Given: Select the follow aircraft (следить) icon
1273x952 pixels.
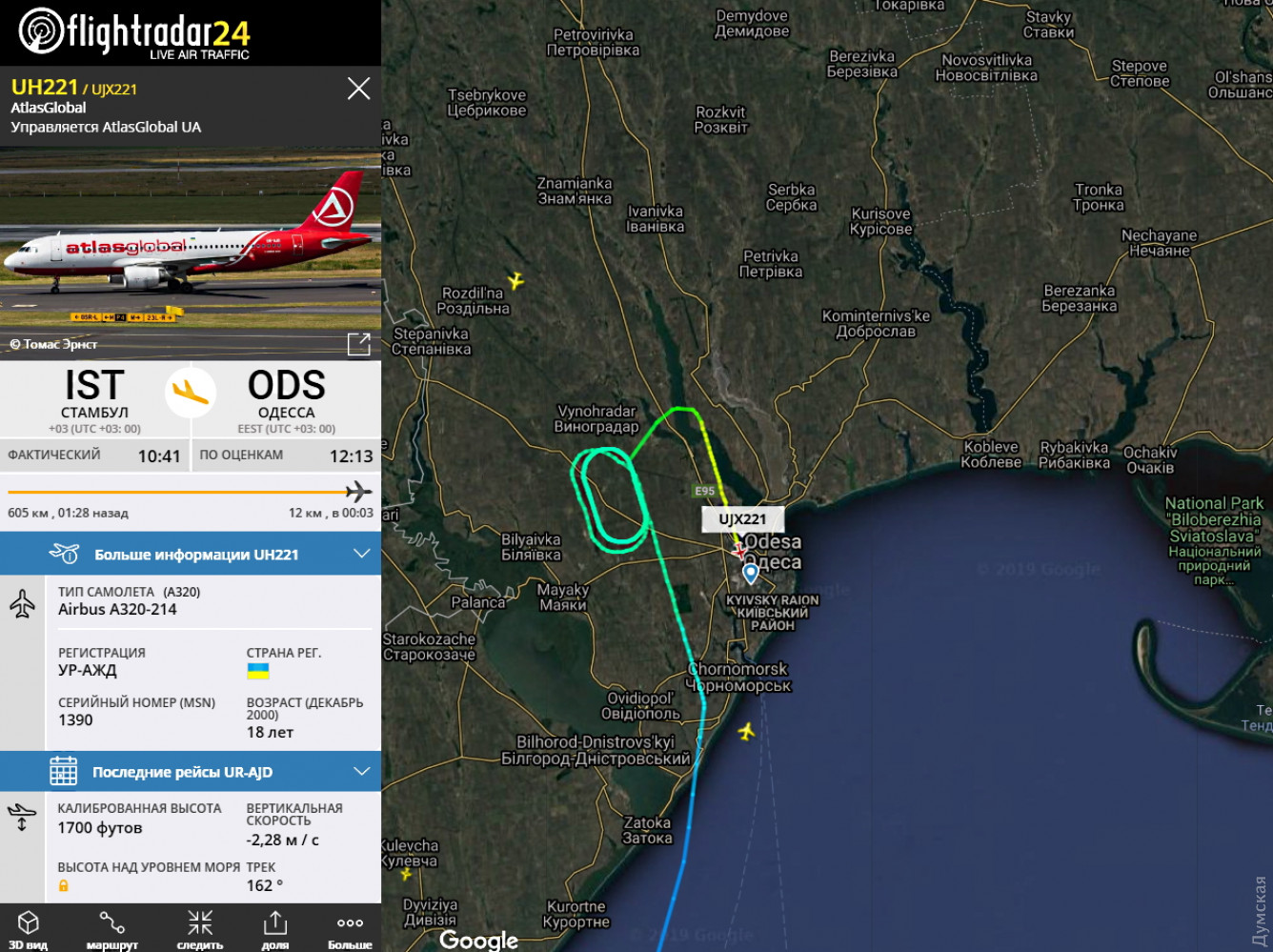Looking at the screenshot, I should (x=200, y=929).
